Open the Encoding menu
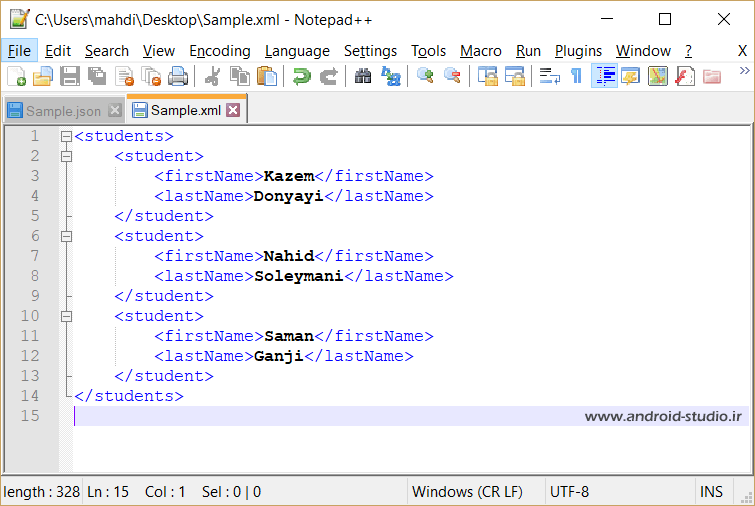The width and height of the screenshot is (755, 506). tap(220, 51)
